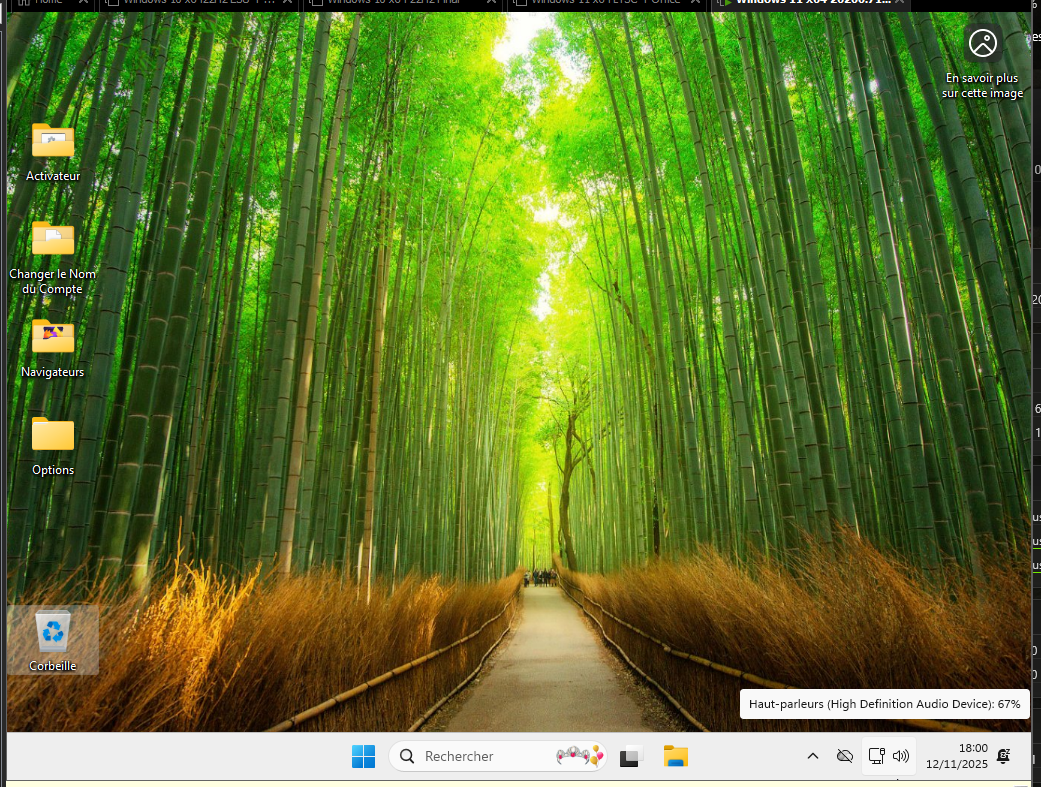Open the tiara and balloons search highlight
This screenshot has height=787, width=1041.
click(580, 756)
